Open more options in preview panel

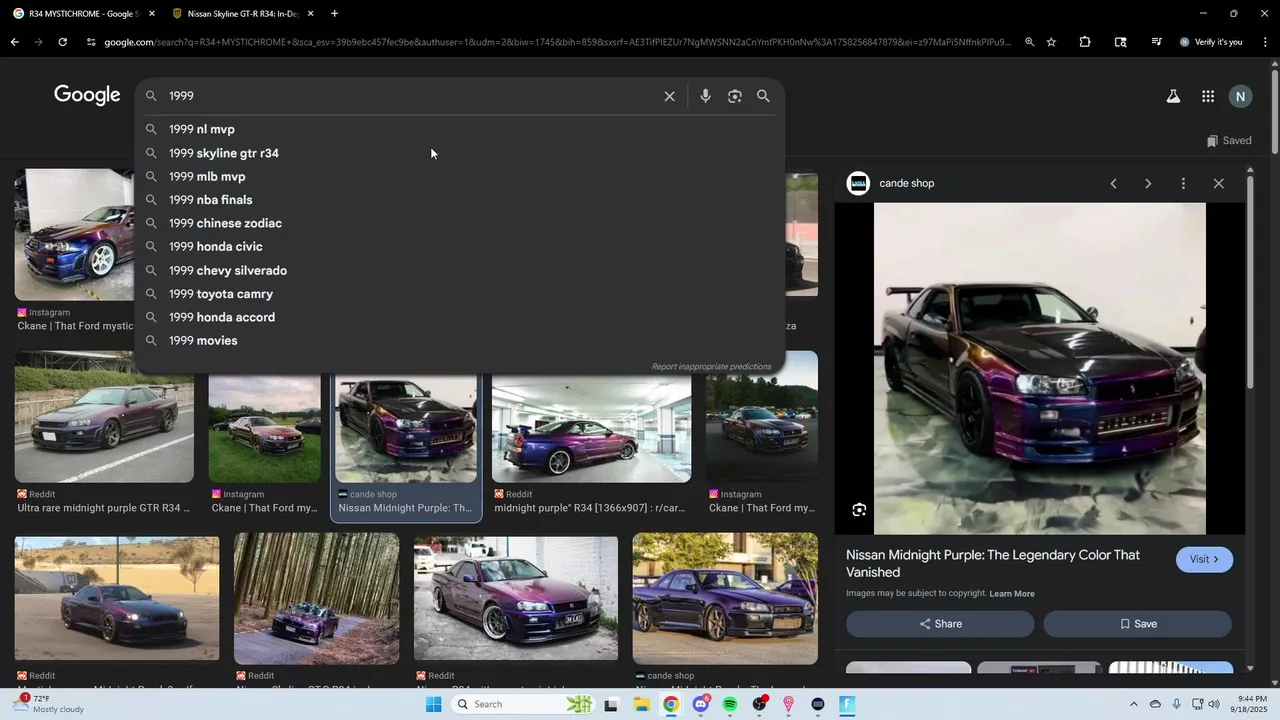click(1183, 183)
